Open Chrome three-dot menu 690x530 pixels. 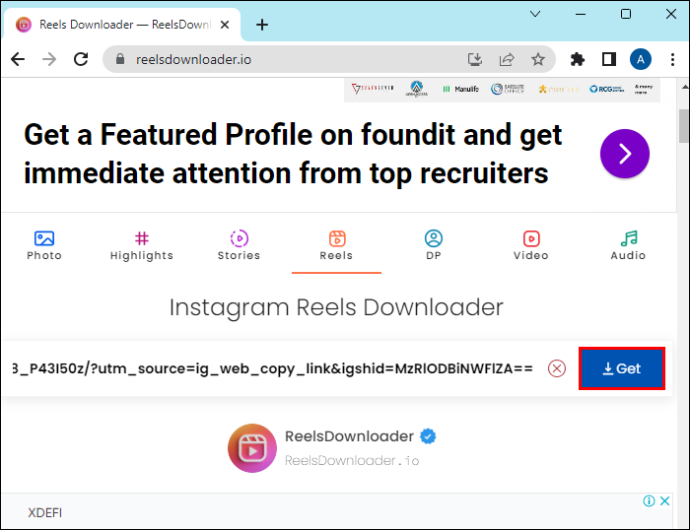672,59
